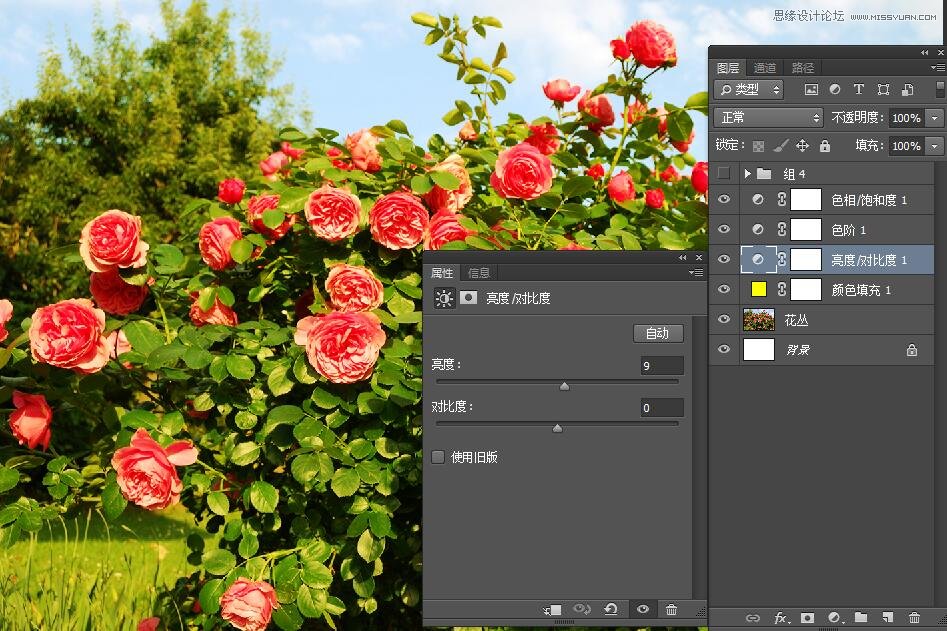The image size is (947, 631).
Task: Filter layers by smart object icon
Action: point(907,89)
